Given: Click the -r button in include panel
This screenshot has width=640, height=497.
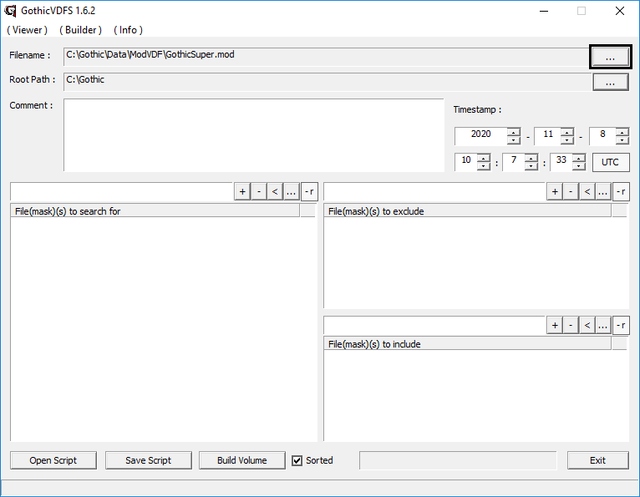Looking at the screenshot, I should (621, 325).
